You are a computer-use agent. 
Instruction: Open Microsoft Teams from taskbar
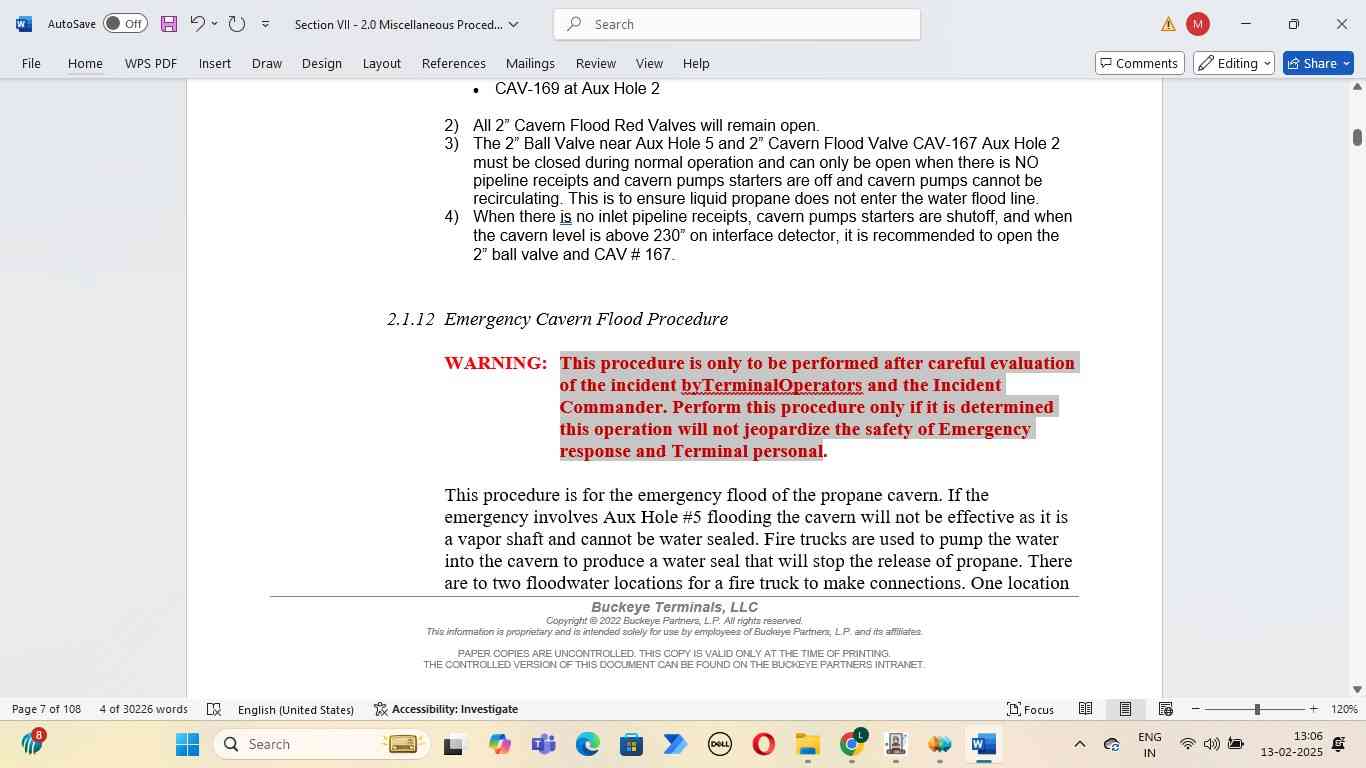tap(543, 744)
